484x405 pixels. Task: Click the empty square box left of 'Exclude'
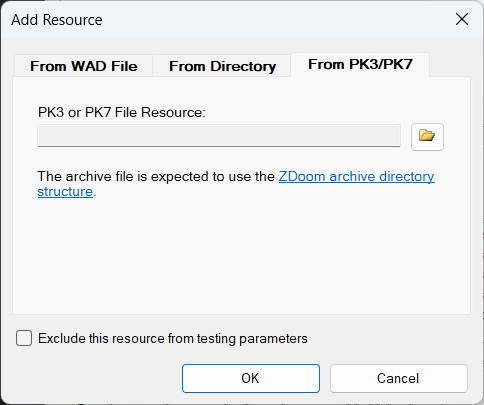pyautogui.click(x=24, y=338)
